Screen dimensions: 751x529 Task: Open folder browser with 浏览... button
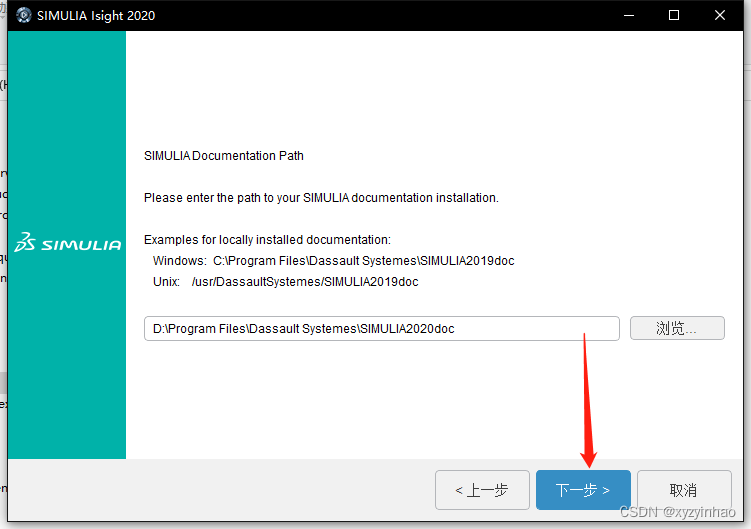click(677, 328)
